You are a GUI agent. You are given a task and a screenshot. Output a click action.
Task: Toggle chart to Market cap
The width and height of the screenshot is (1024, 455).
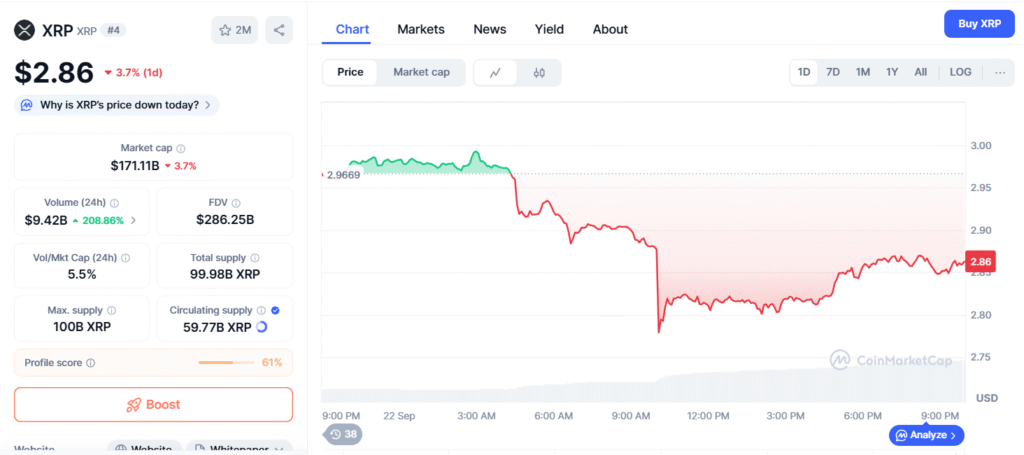tap(421, 72)
